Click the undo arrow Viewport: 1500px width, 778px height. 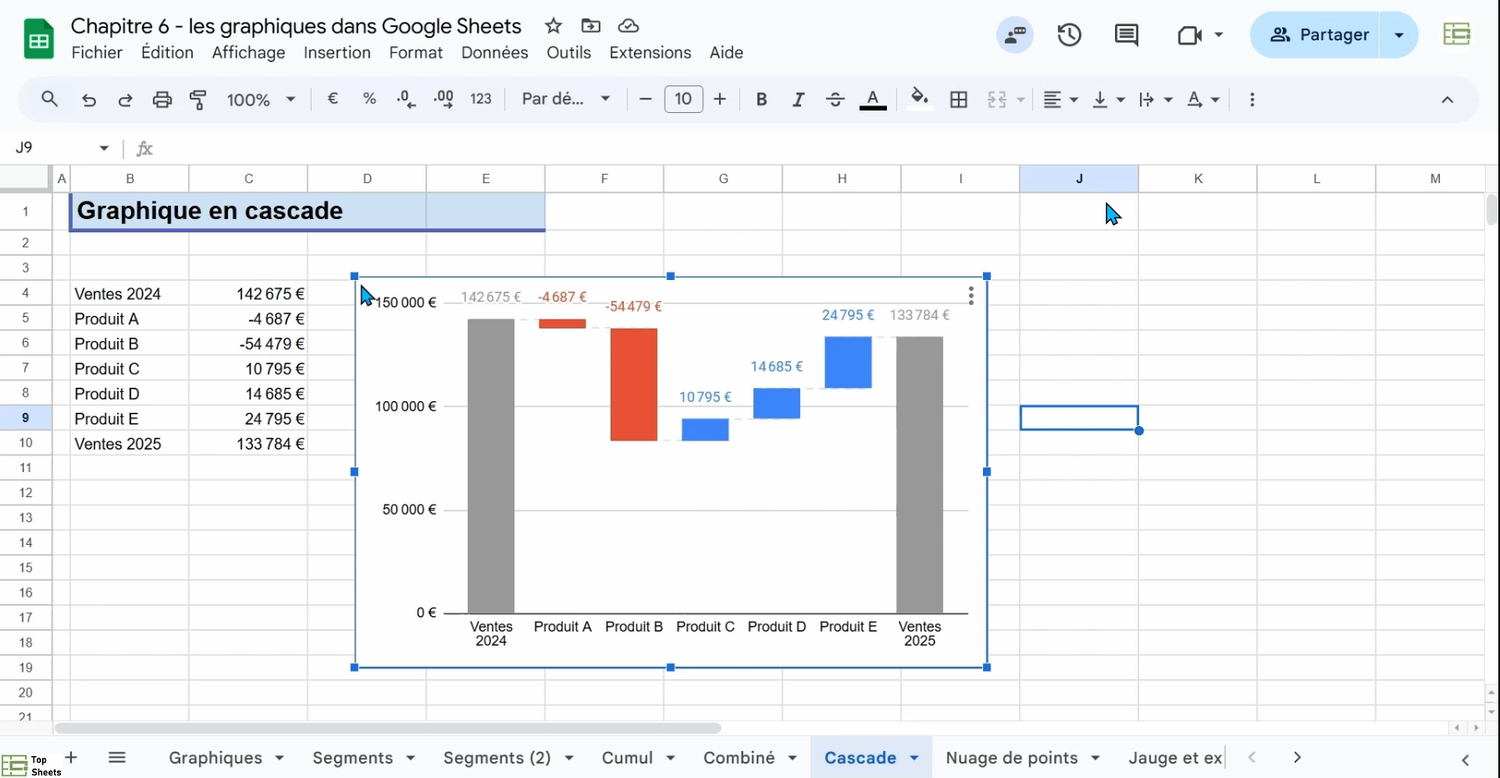89,99
